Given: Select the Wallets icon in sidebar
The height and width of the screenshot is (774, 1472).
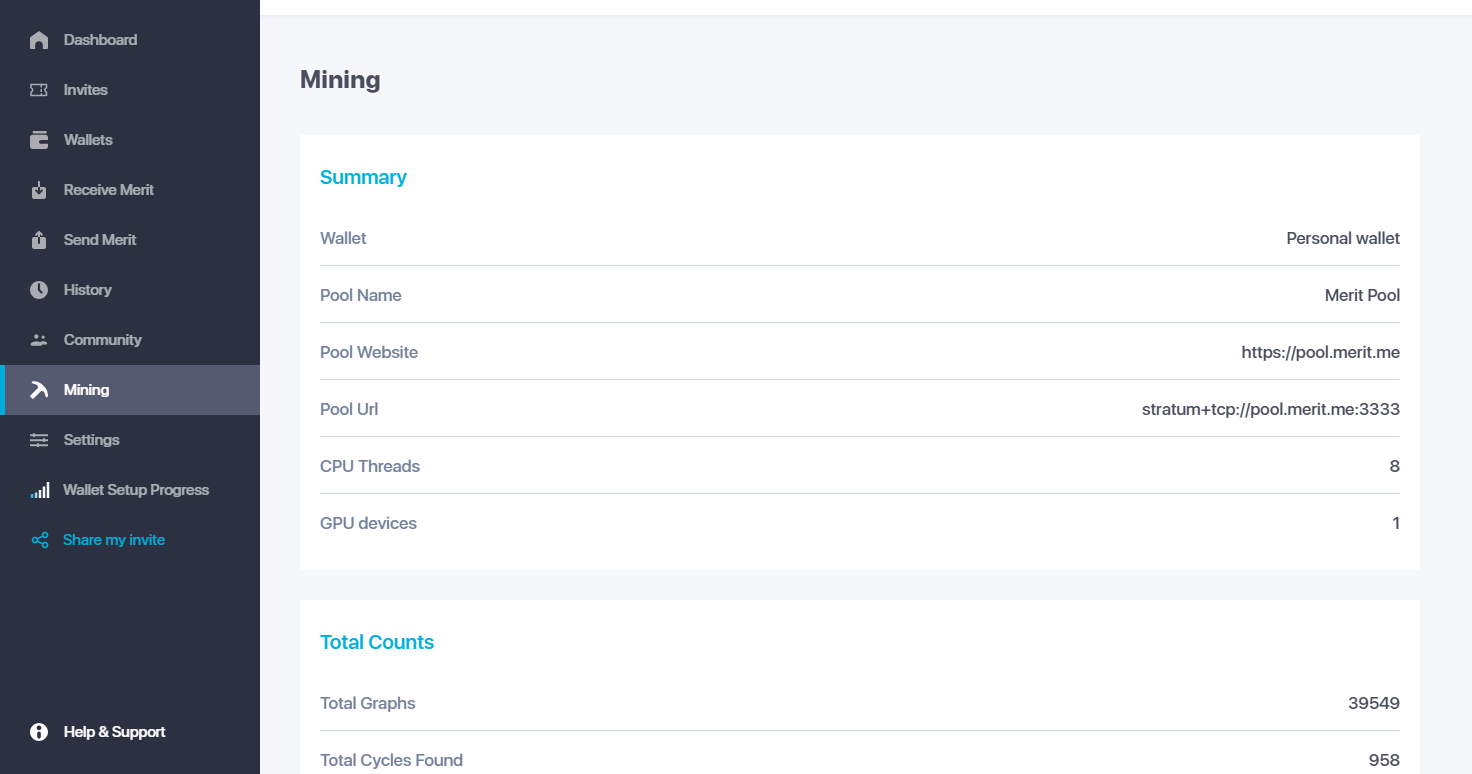Looking at the screenshot, I should click(39, 140).
